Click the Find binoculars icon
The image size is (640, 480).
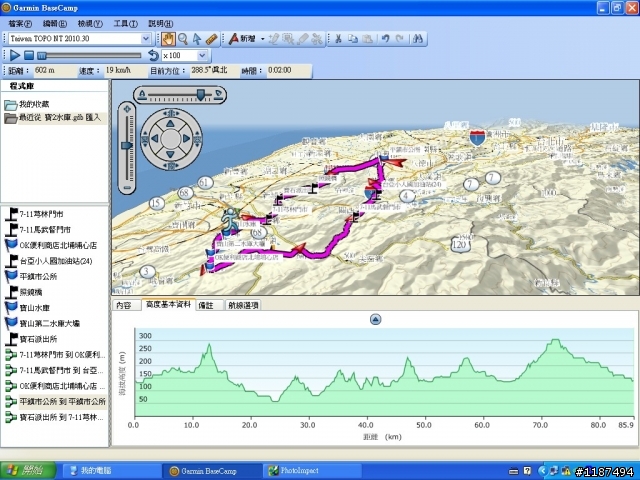click(418, 39)
